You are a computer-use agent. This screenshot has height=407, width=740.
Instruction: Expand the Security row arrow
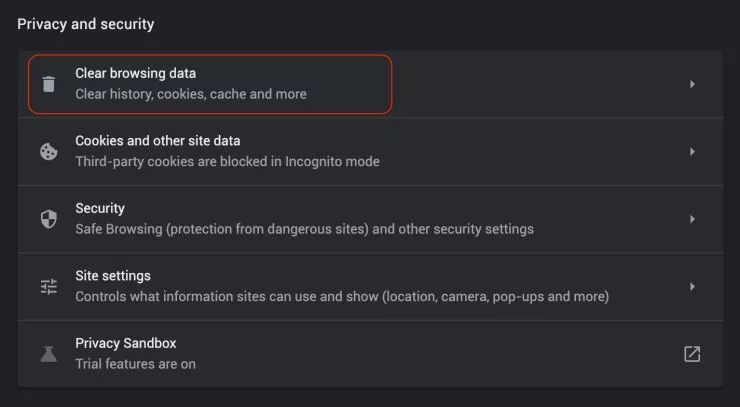pos(691,219)
